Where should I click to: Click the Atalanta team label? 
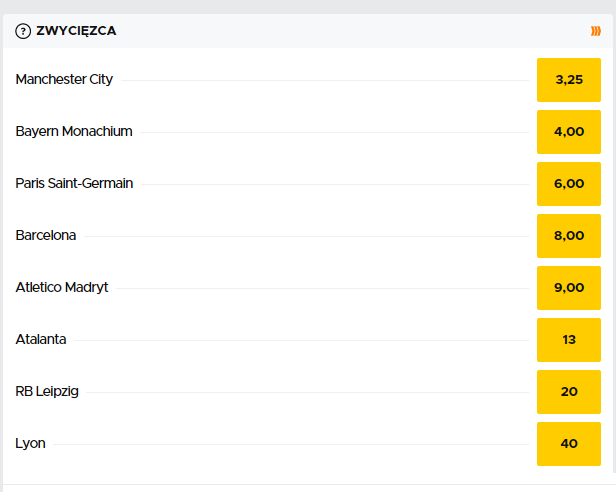[41, 339]
